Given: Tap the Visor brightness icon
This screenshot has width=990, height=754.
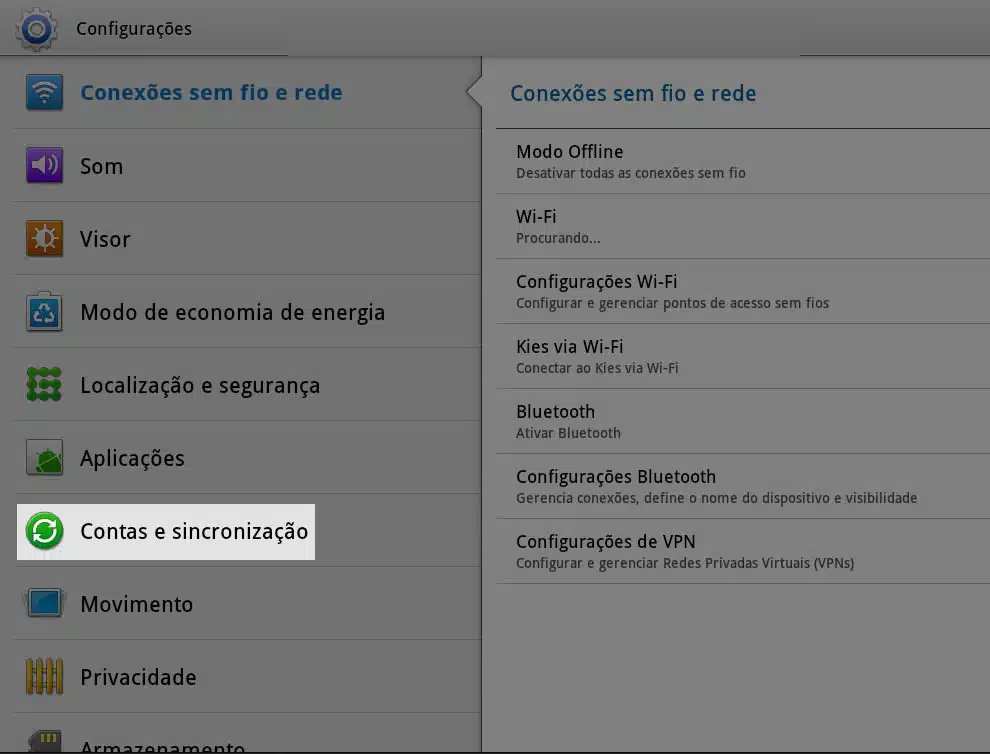Looking at the screenshot, I should coord(44,239).
